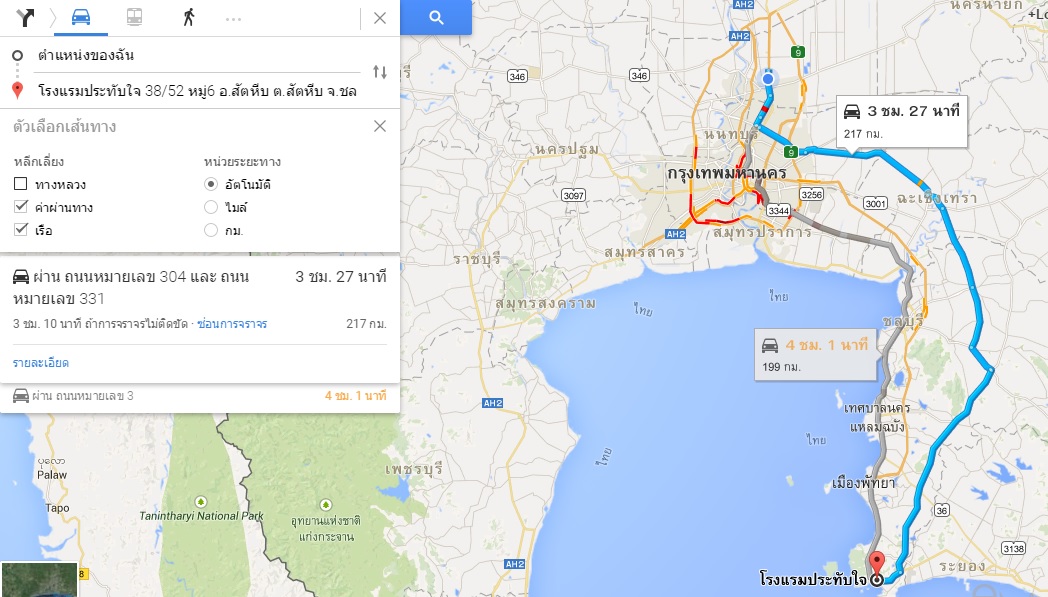Switch to public transit travel mode
Screen dimensions: 1048x597
134,17
